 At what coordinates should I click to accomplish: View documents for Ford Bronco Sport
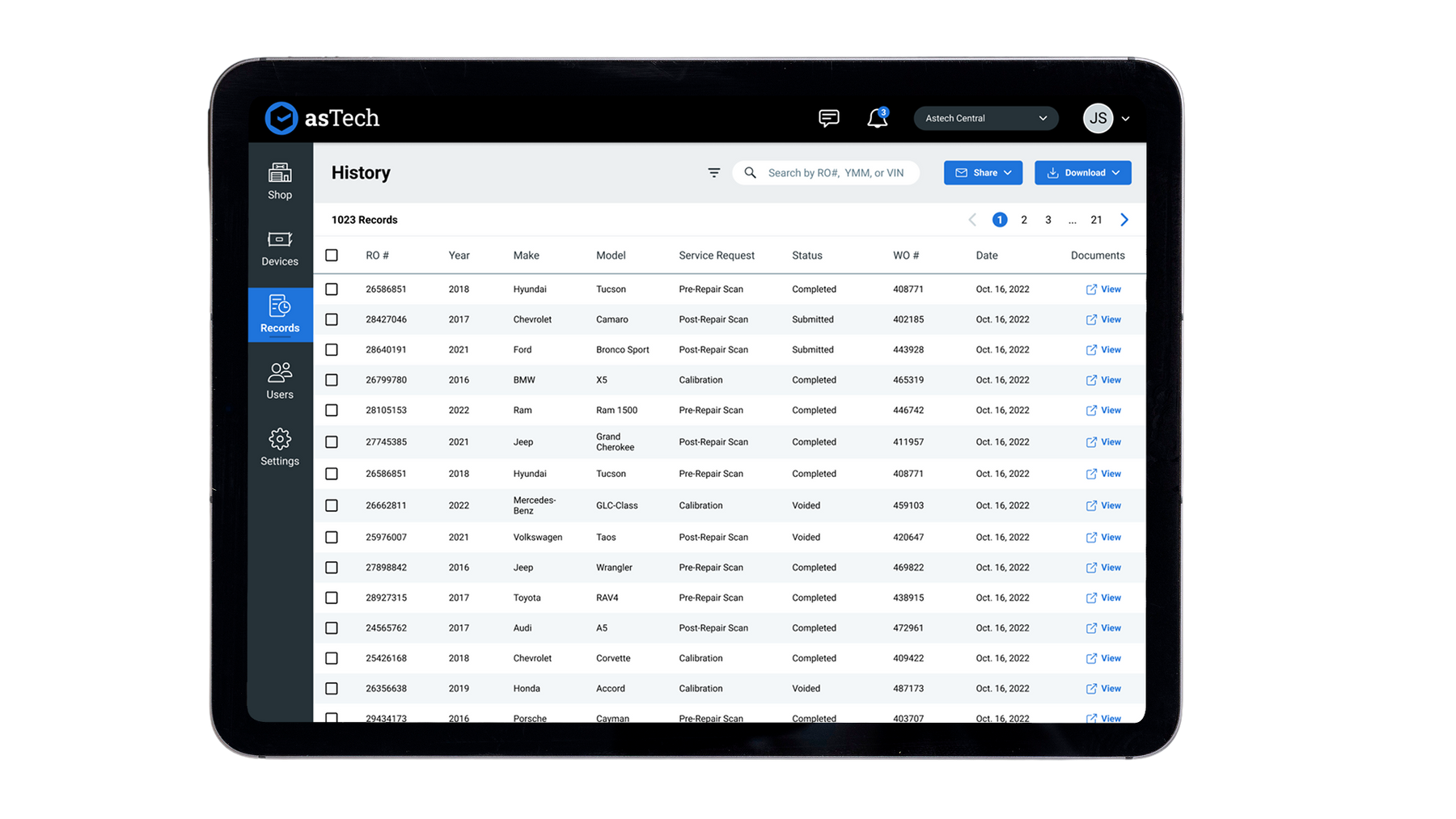(x=1103, y=350)
